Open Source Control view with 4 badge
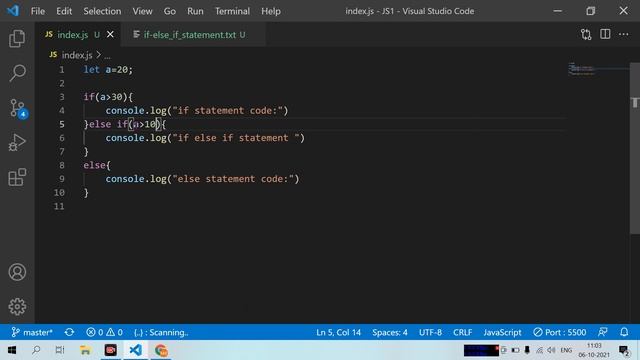The image size is (640, 360). click(x=18, y=108)
